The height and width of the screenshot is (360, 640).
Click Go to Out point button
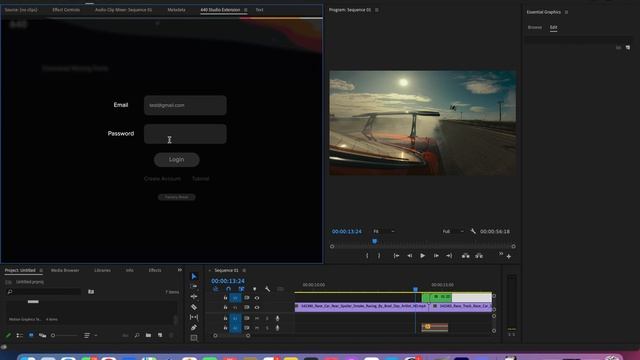(449, 256)
